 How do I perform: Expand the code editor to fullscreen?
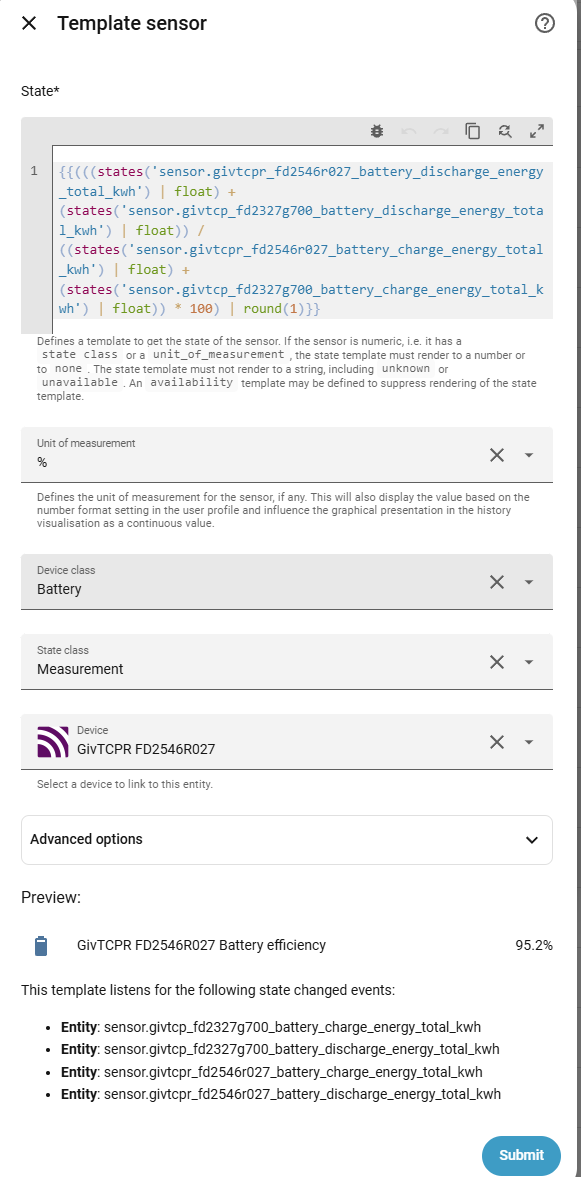coord(537,131)
